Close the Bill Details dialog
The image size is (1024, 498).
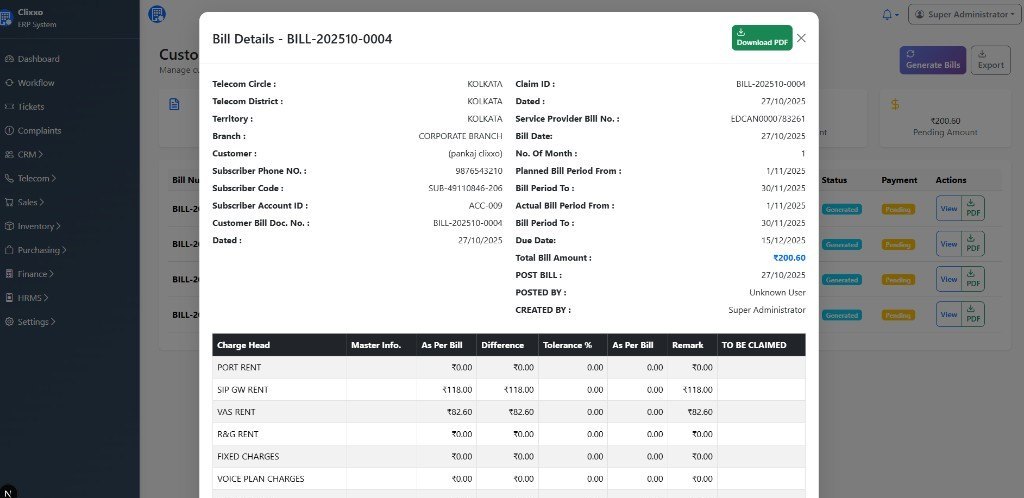coord(801,38)
